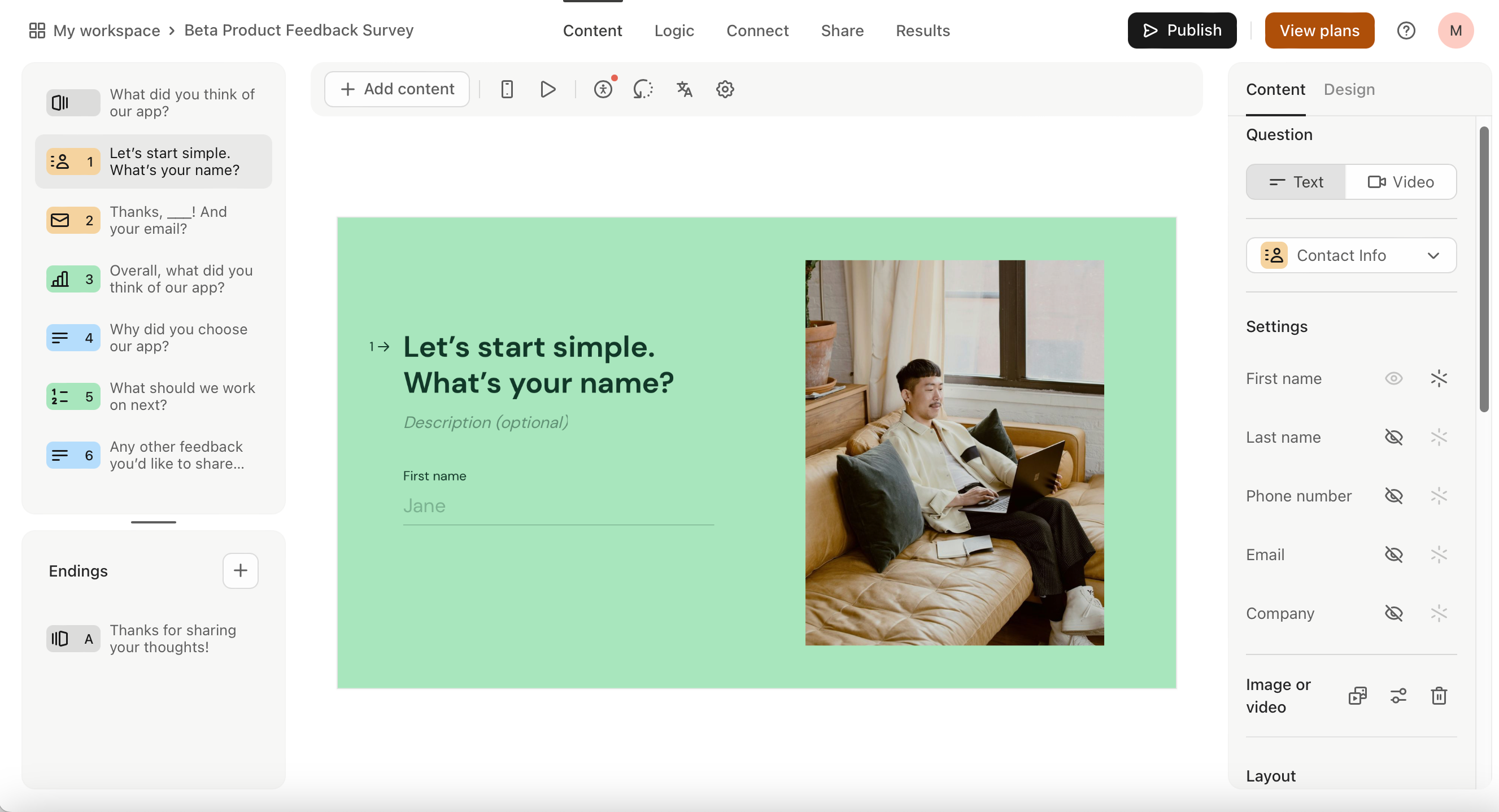This screenshot has height=812, width=1499.
Task: Click View plans
Action: tap(1319, 30)
